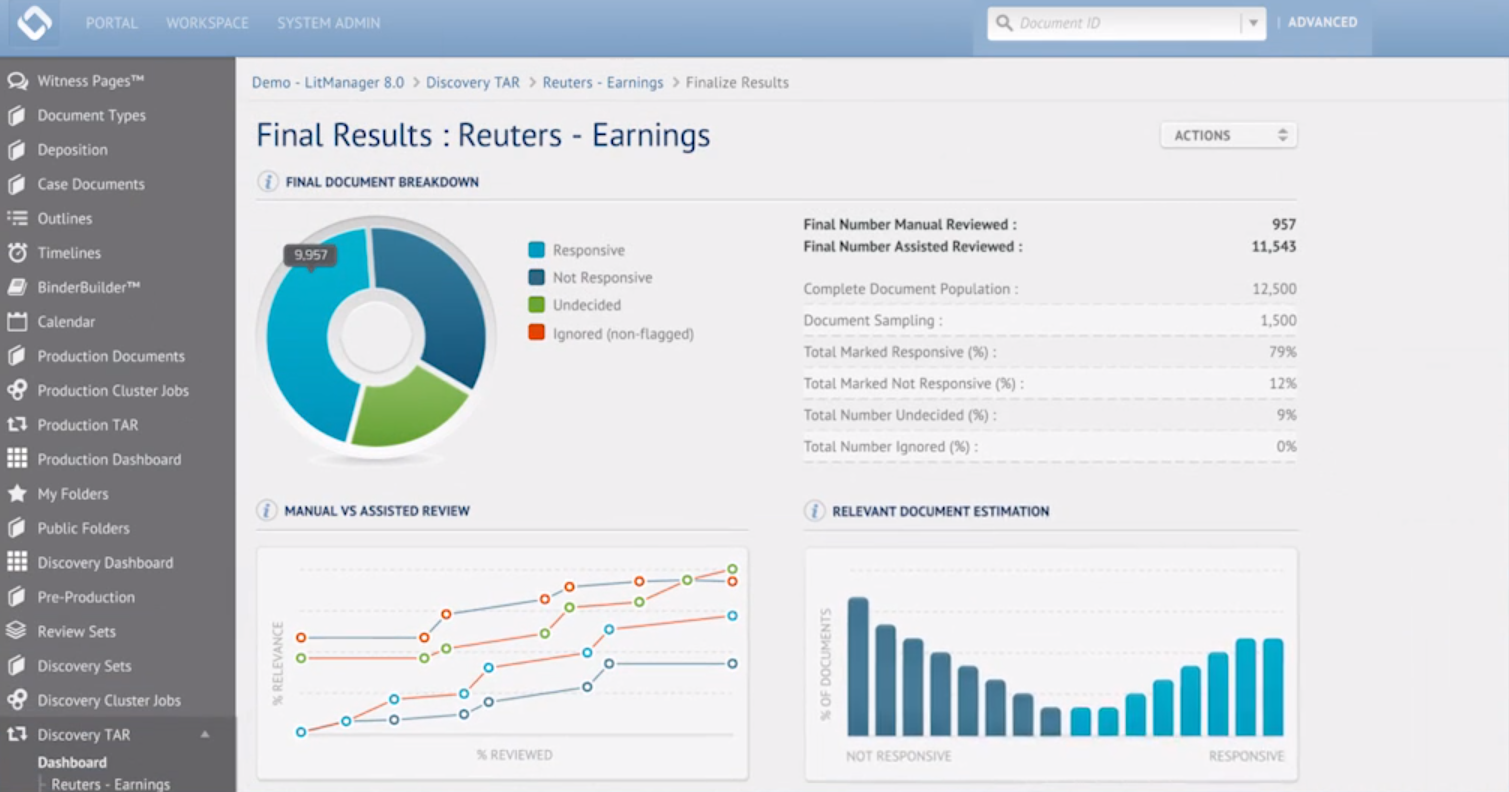The height and width of the screenshot is (792, 1509).
Task: Click the Responsive legend color swatch
Action: [x=536, y=250]
